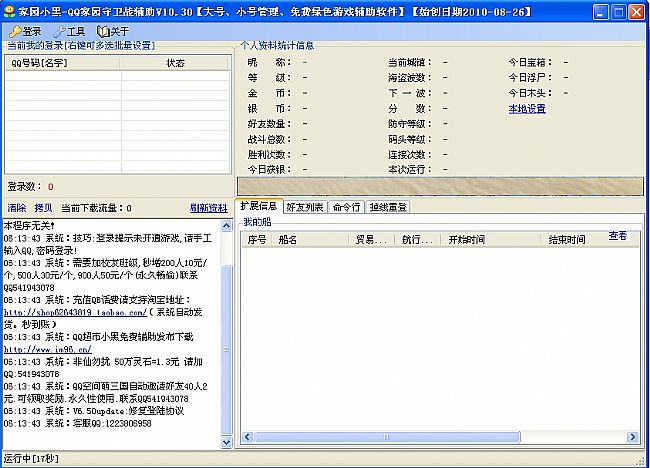
Task: Click the ship table horizontal scrollbar thumb
Action: click(387, 437)
